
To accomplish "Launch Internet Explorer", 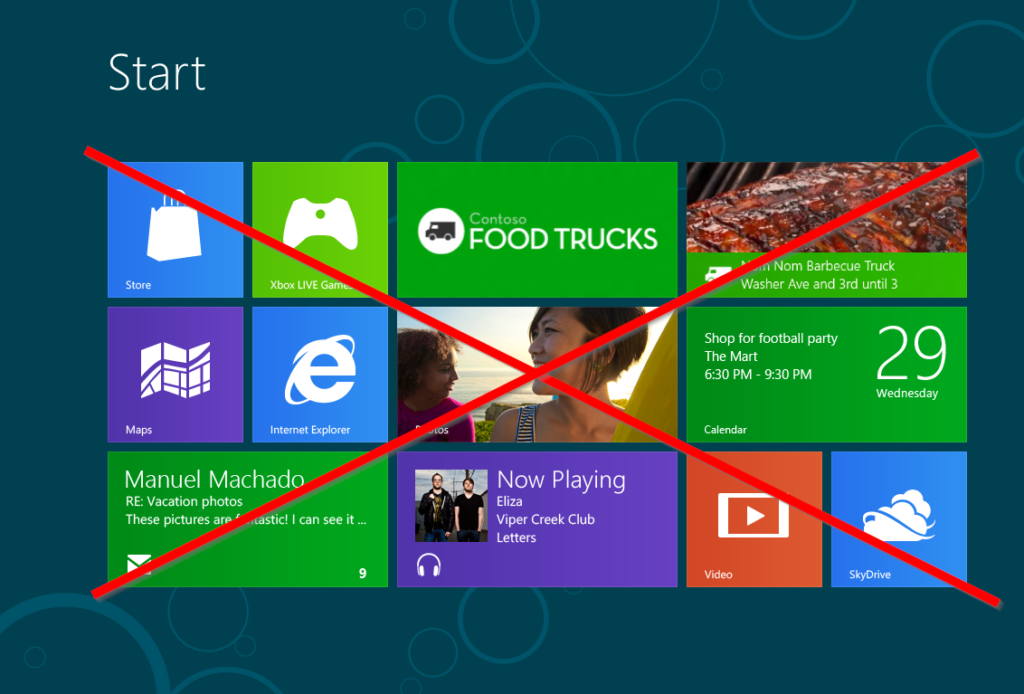I will click(x=320, y=373).
